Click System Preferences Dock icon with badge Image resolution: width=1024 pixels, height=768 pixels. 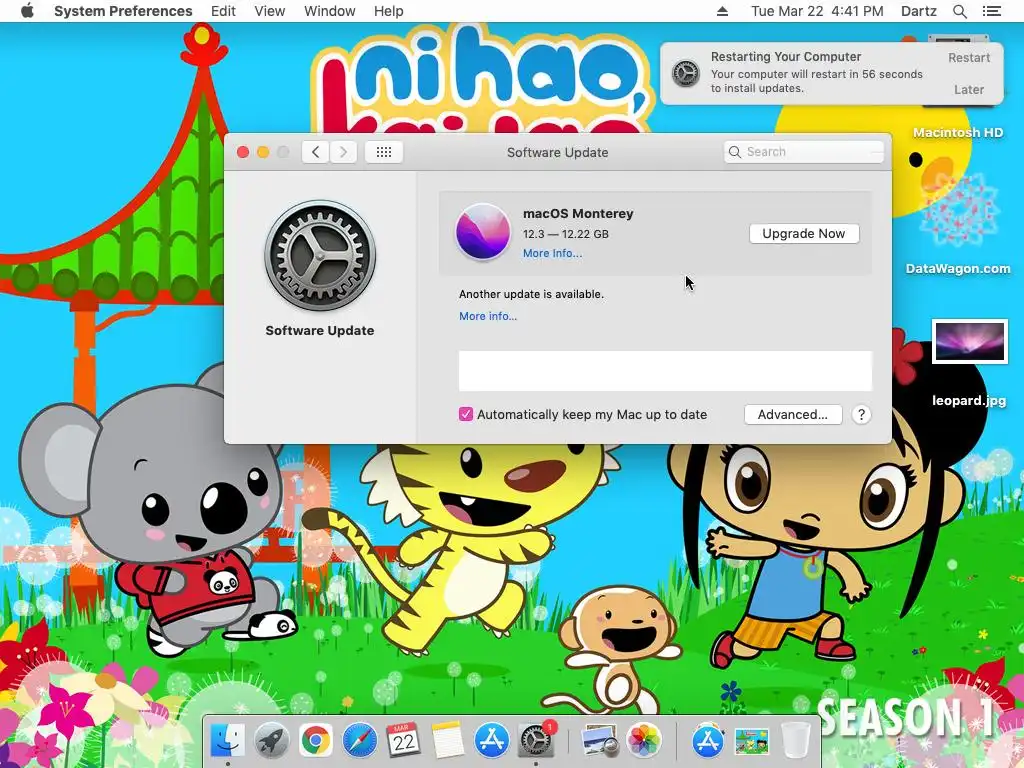pyautogui.click(x=536, y=741)
